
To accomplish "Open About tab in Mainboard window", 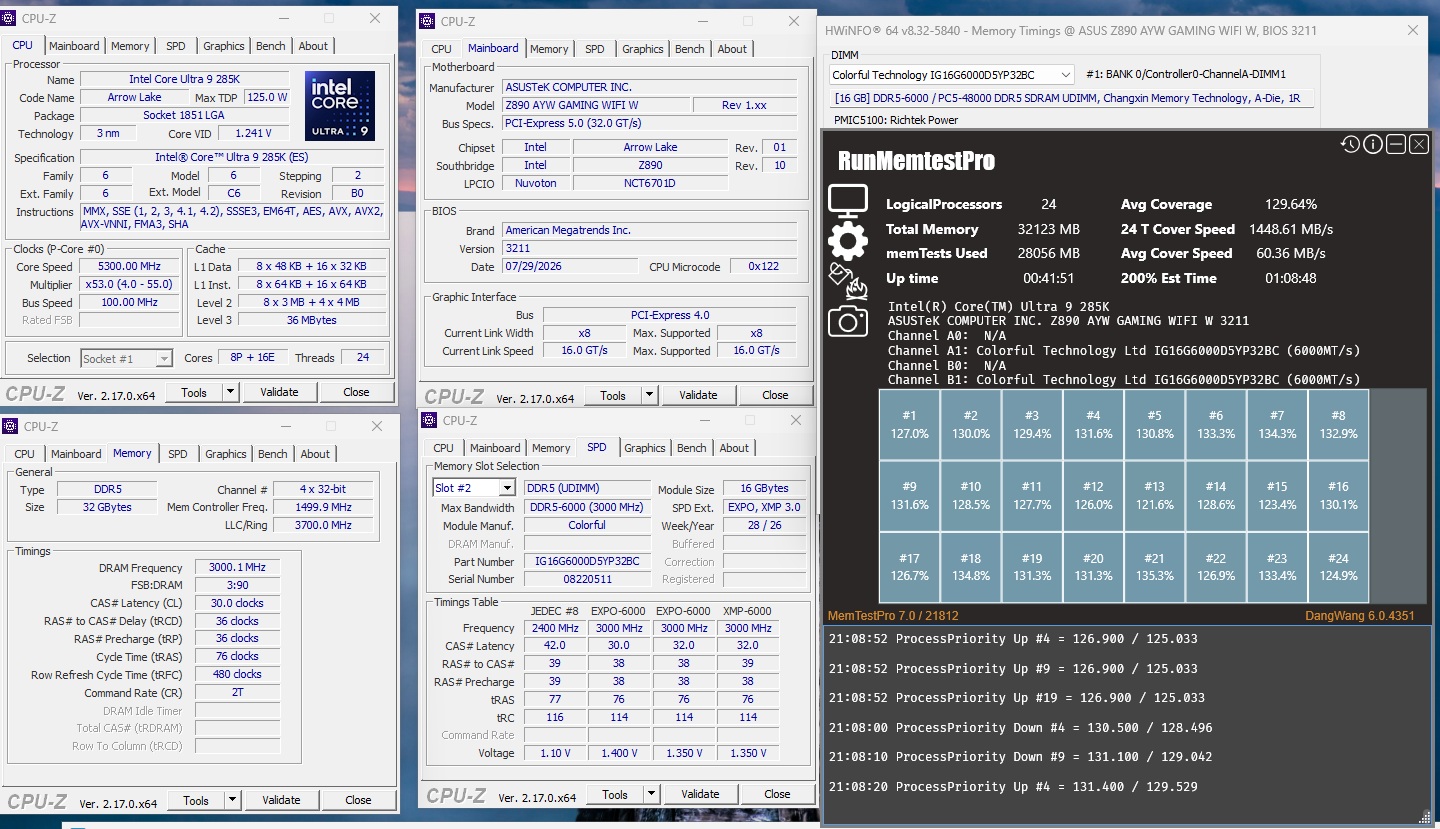I will coord(732,49).
